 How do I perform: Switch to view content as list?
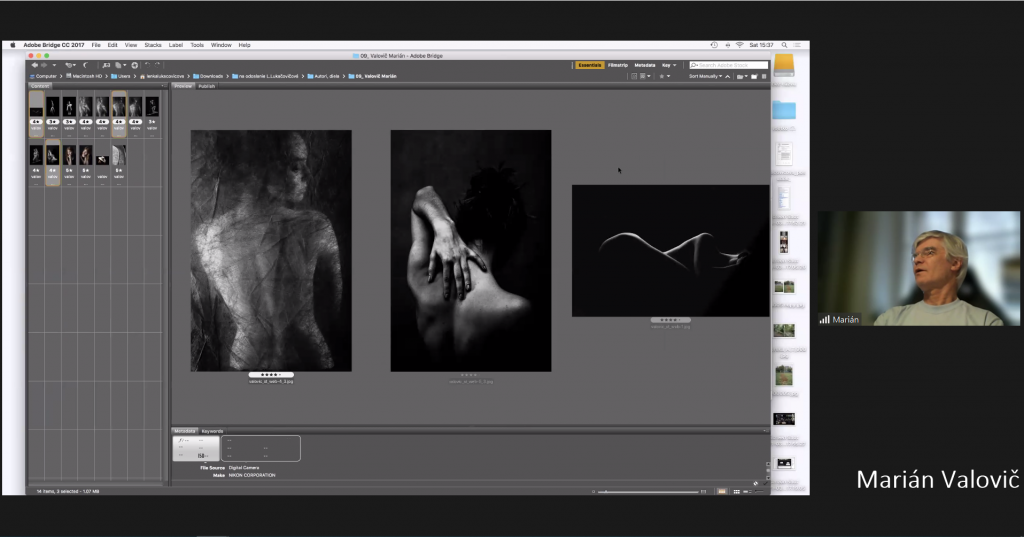coord(759,491)
